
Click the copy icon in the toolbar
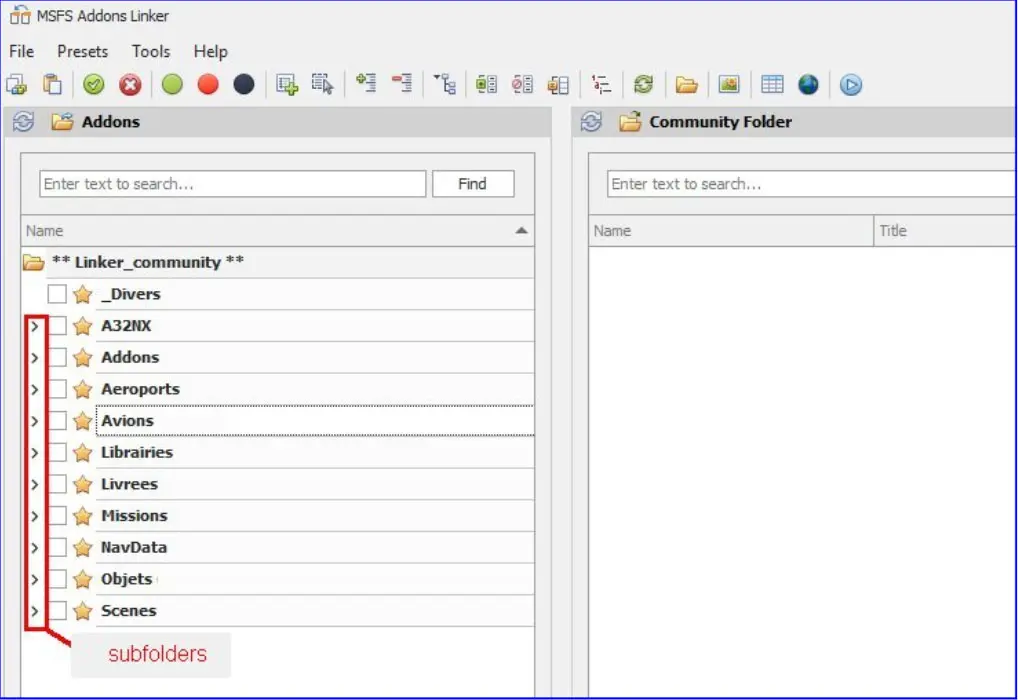pyautogui.click(x=16, y=84)
